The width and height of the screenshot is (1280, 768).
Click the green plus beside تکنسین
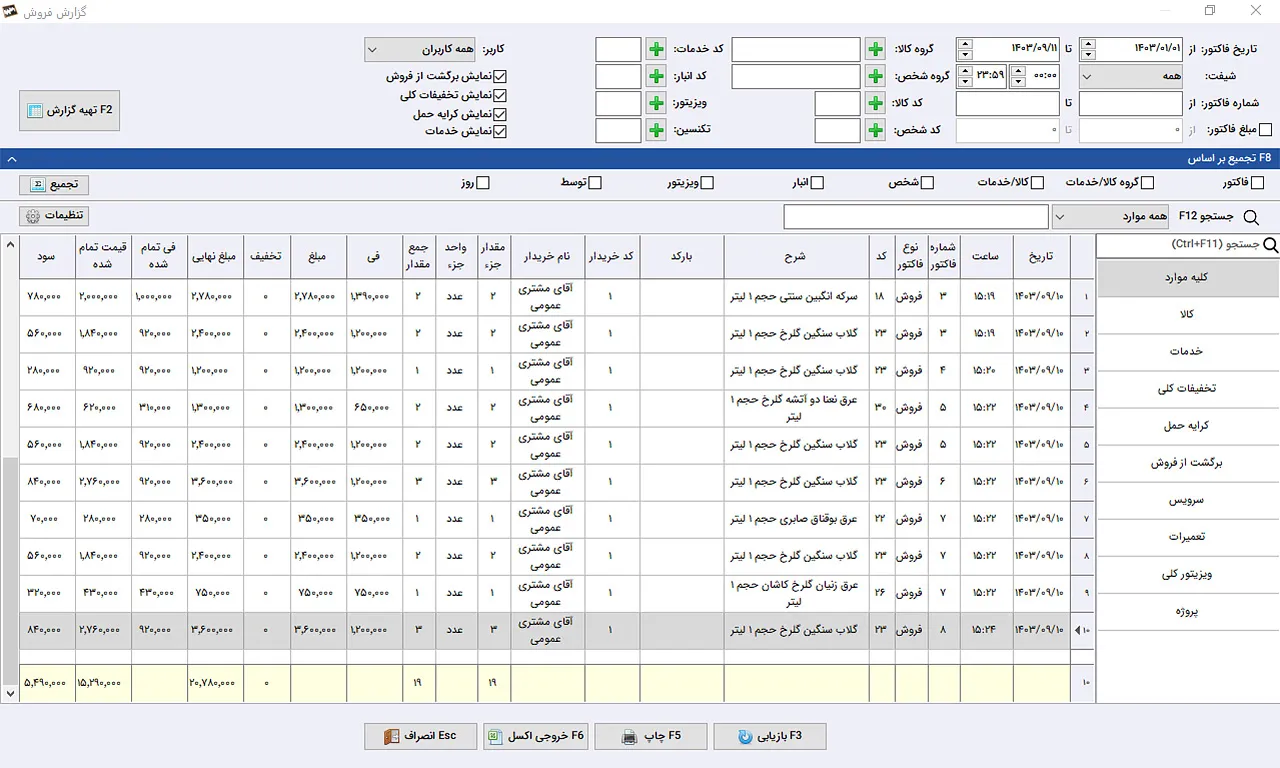[655, 130]
